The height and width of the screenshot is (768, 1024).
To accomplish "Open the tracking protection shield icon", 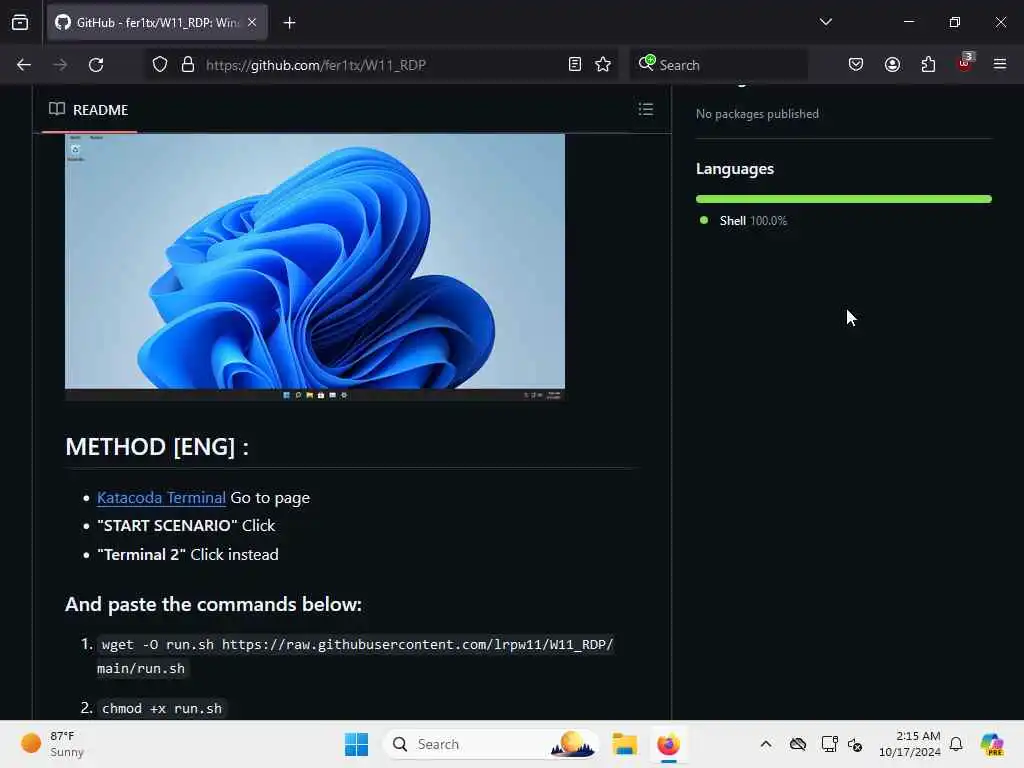I will pos(160,65).
